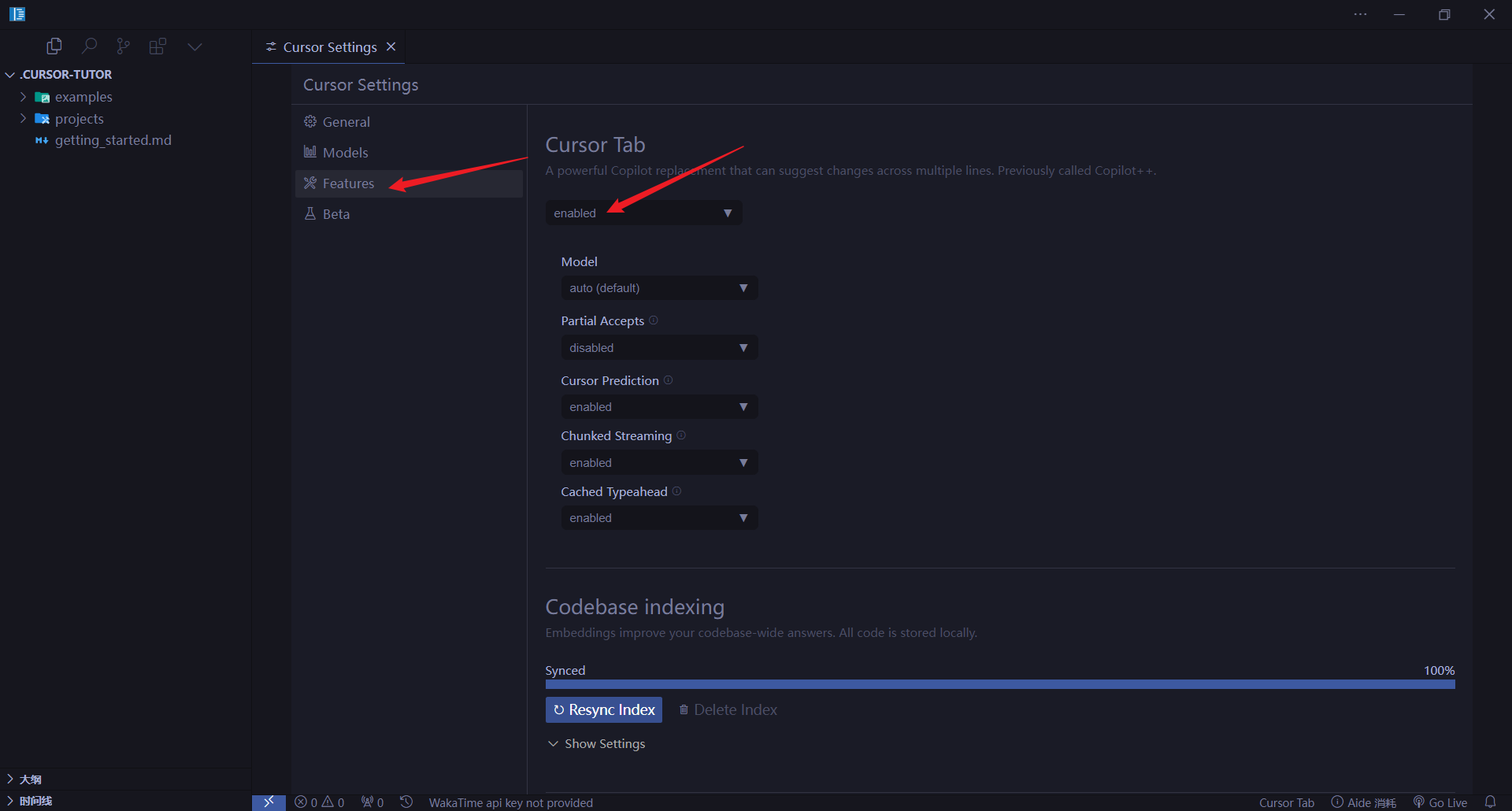This screenshot has width=1512, height=811.
Task: Open the Explorer files icon
Action: point(54,46)
